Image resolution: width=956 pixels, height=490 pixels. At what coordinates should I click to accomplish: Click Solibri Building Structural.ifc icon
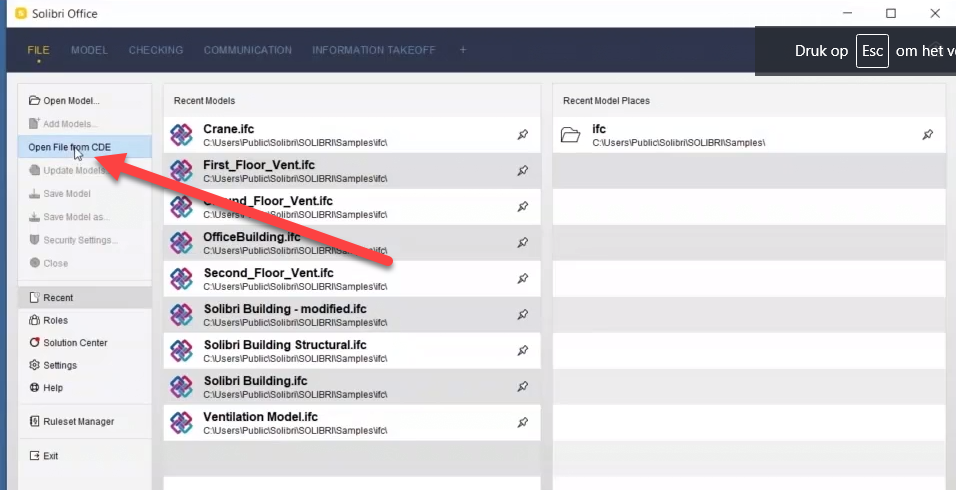pos(181,351)
